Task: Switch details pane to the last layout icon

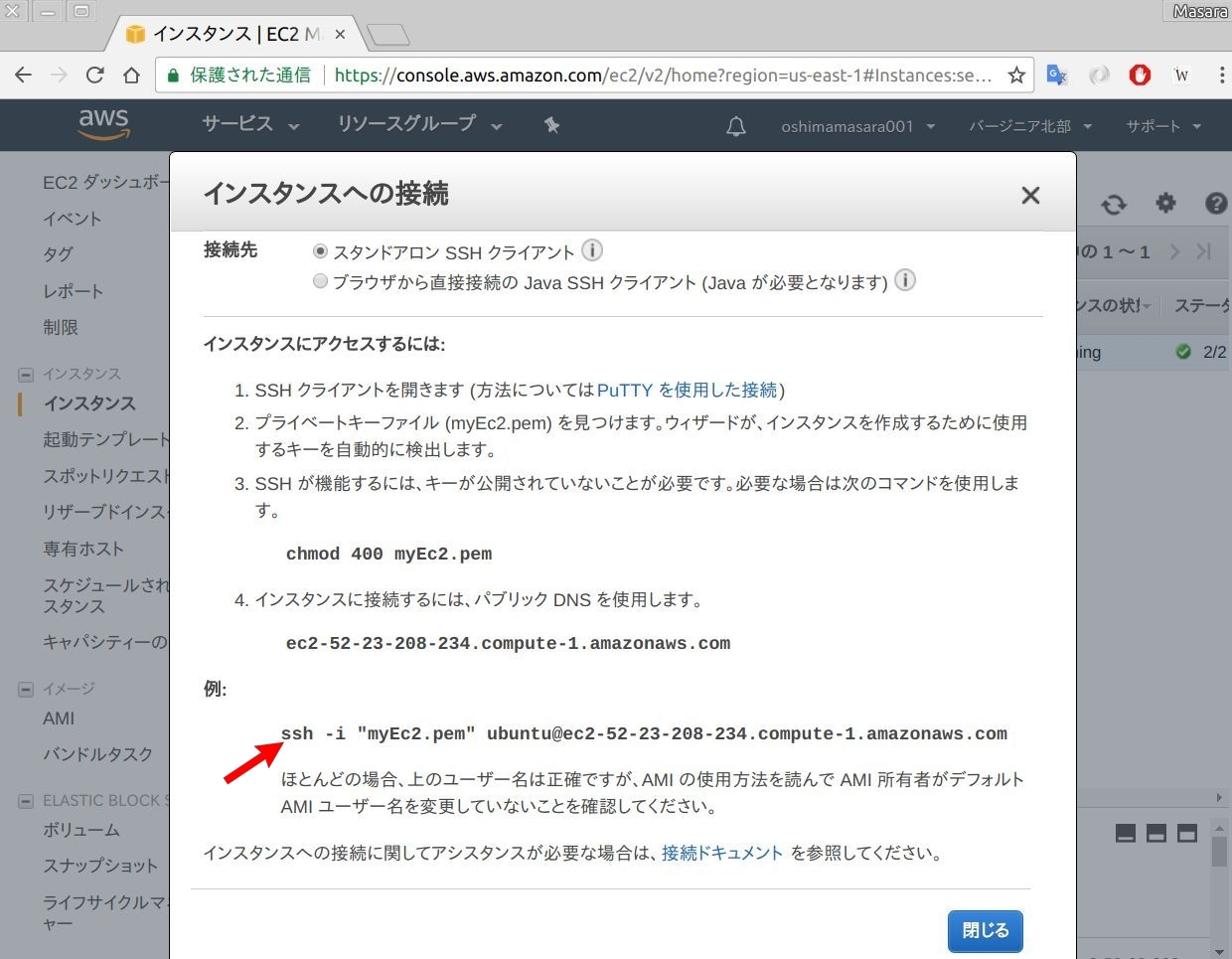Action: pos(1187,833)
